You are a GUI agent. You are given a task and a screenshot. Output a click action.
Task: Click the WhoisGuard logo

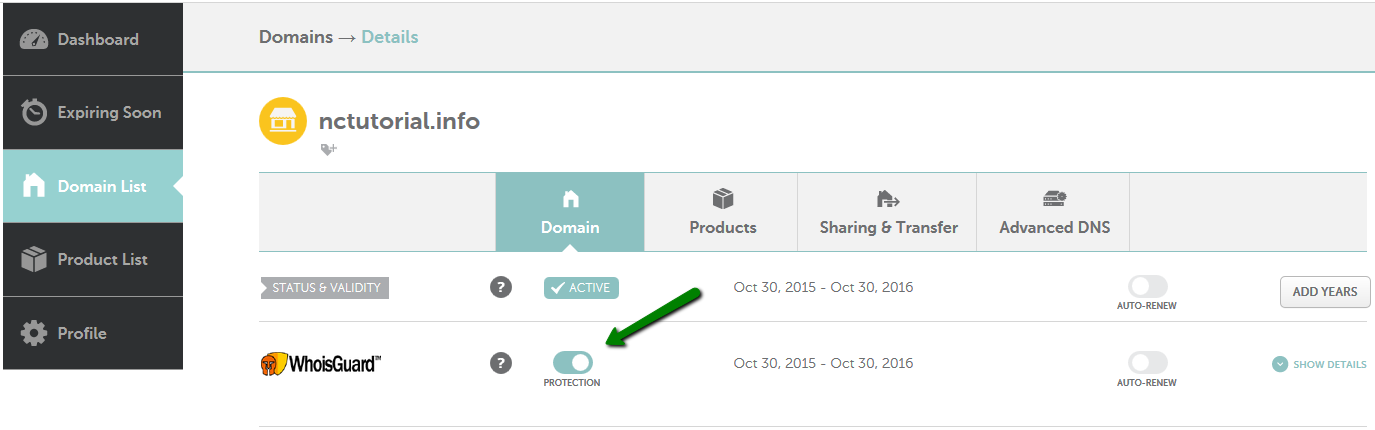(x=320, y=364)
